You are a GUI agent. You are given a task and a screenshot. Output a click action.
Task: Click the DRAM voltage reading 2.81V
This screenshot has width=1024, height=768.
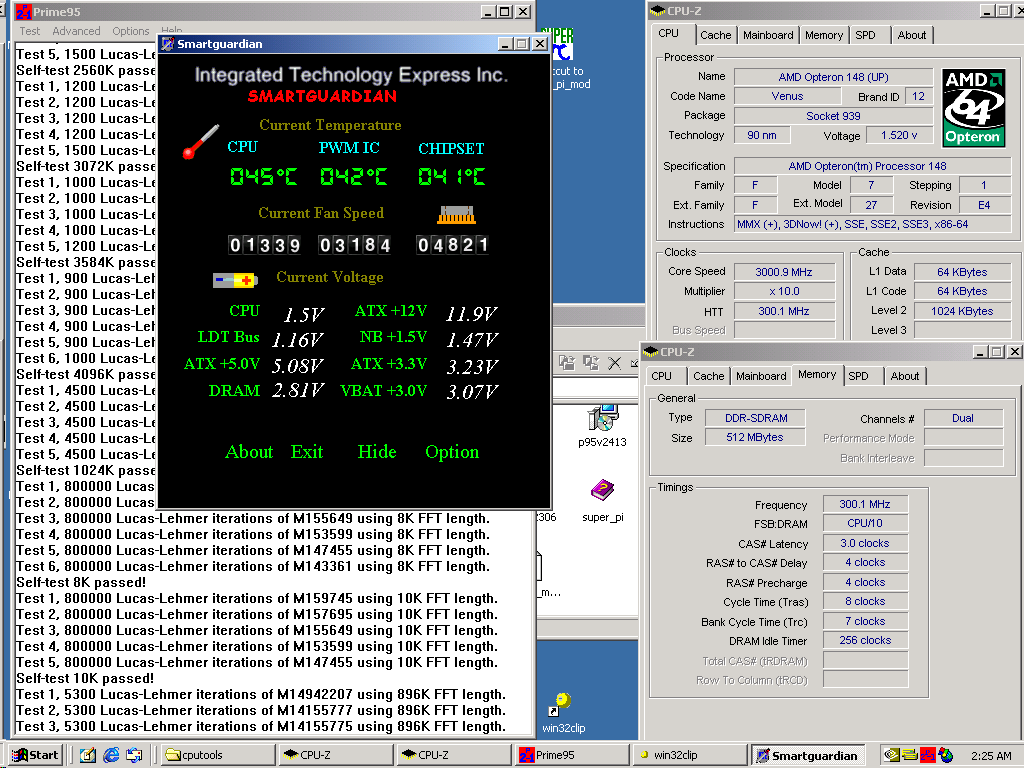[x=298, y=391]
